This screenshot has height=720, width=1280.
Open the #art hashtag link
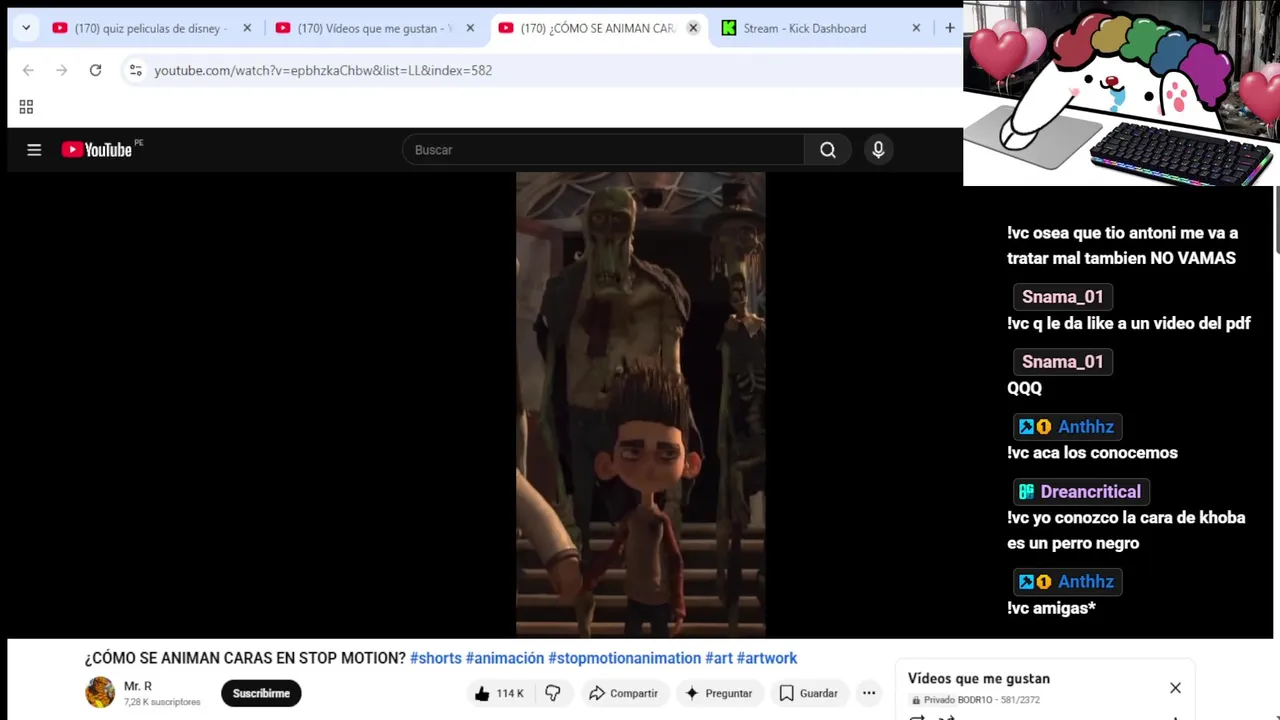(719, 658)
